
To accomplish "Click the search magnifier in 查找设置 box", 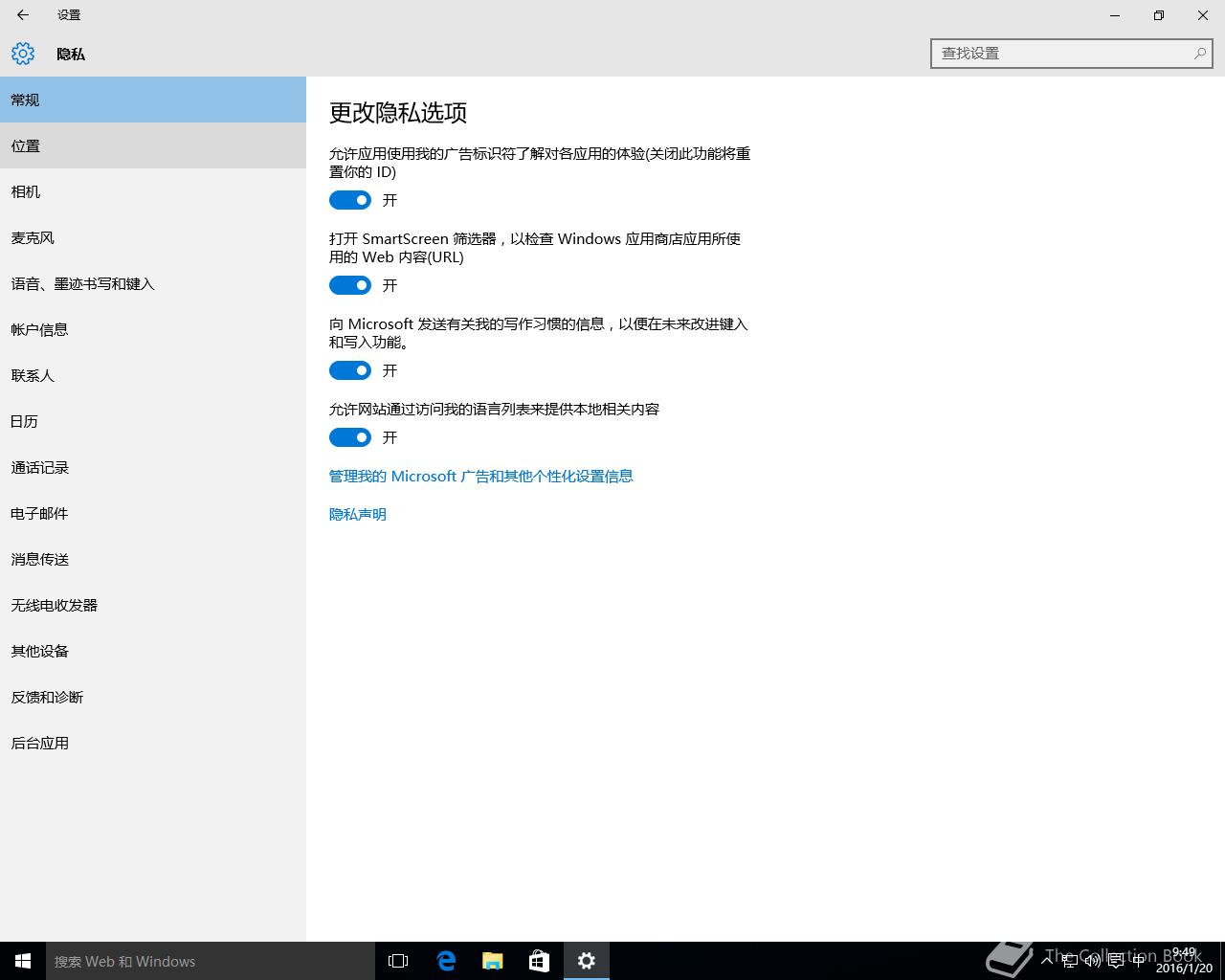I will pos(1199,54).
